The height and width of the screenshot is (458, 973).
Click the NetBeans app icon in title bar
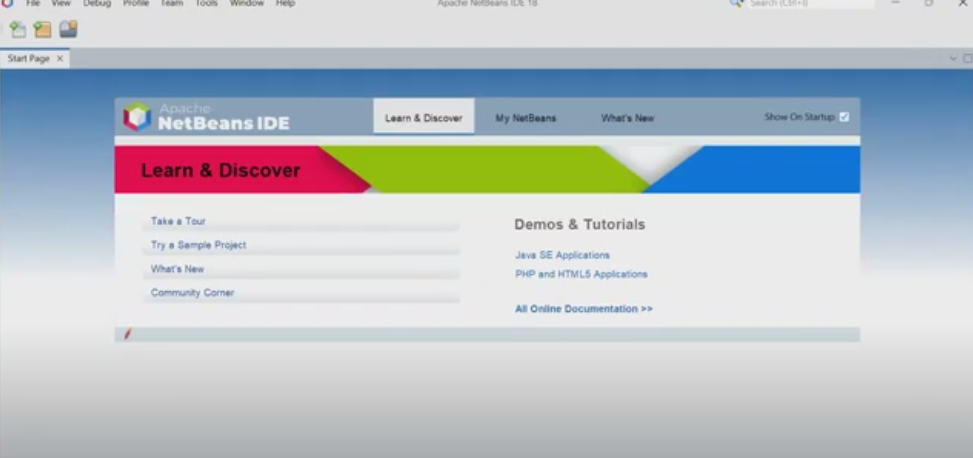point(7,3)
